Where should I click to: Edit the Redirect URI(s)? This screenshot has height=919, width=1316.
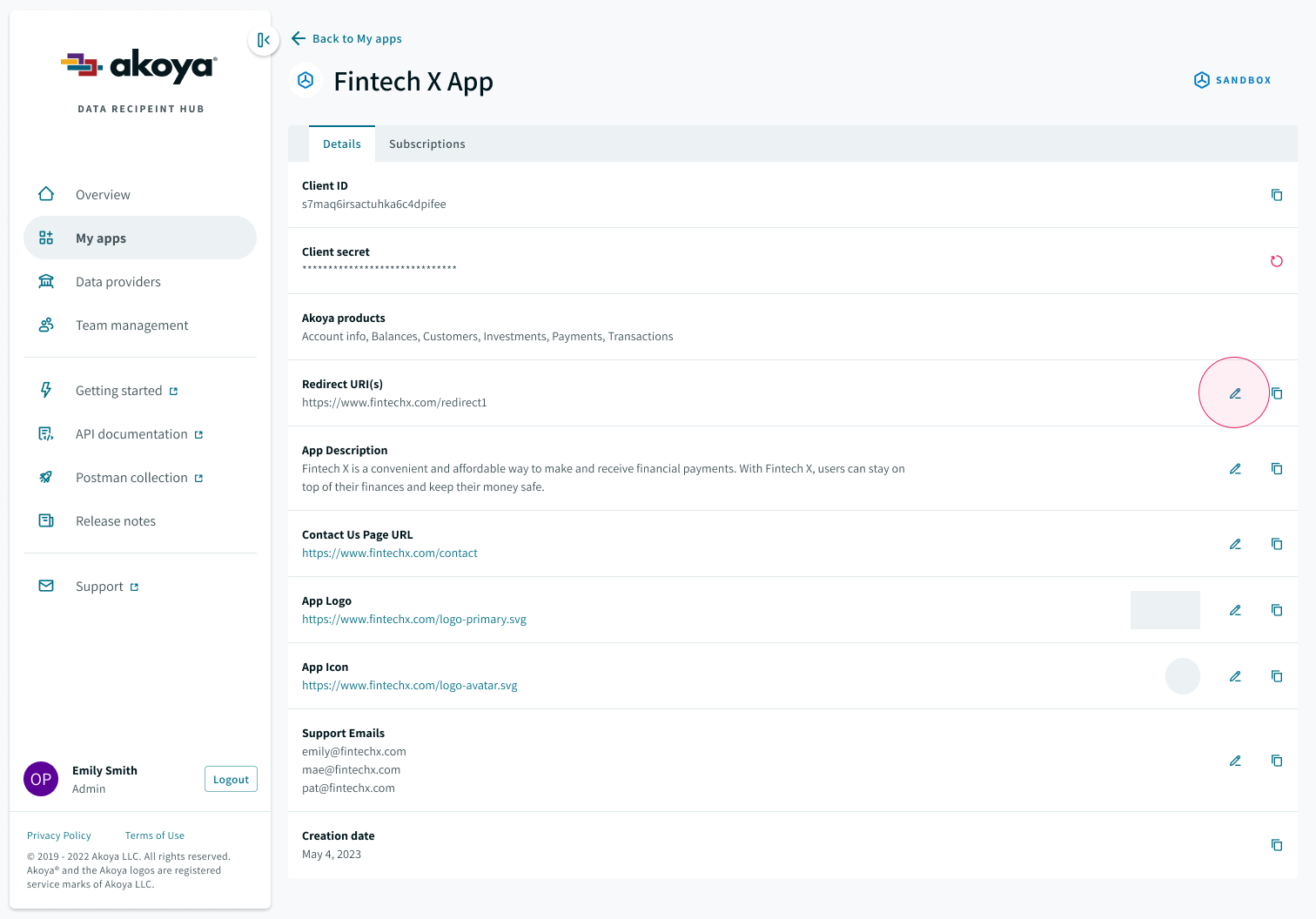tap(1235, 393)
